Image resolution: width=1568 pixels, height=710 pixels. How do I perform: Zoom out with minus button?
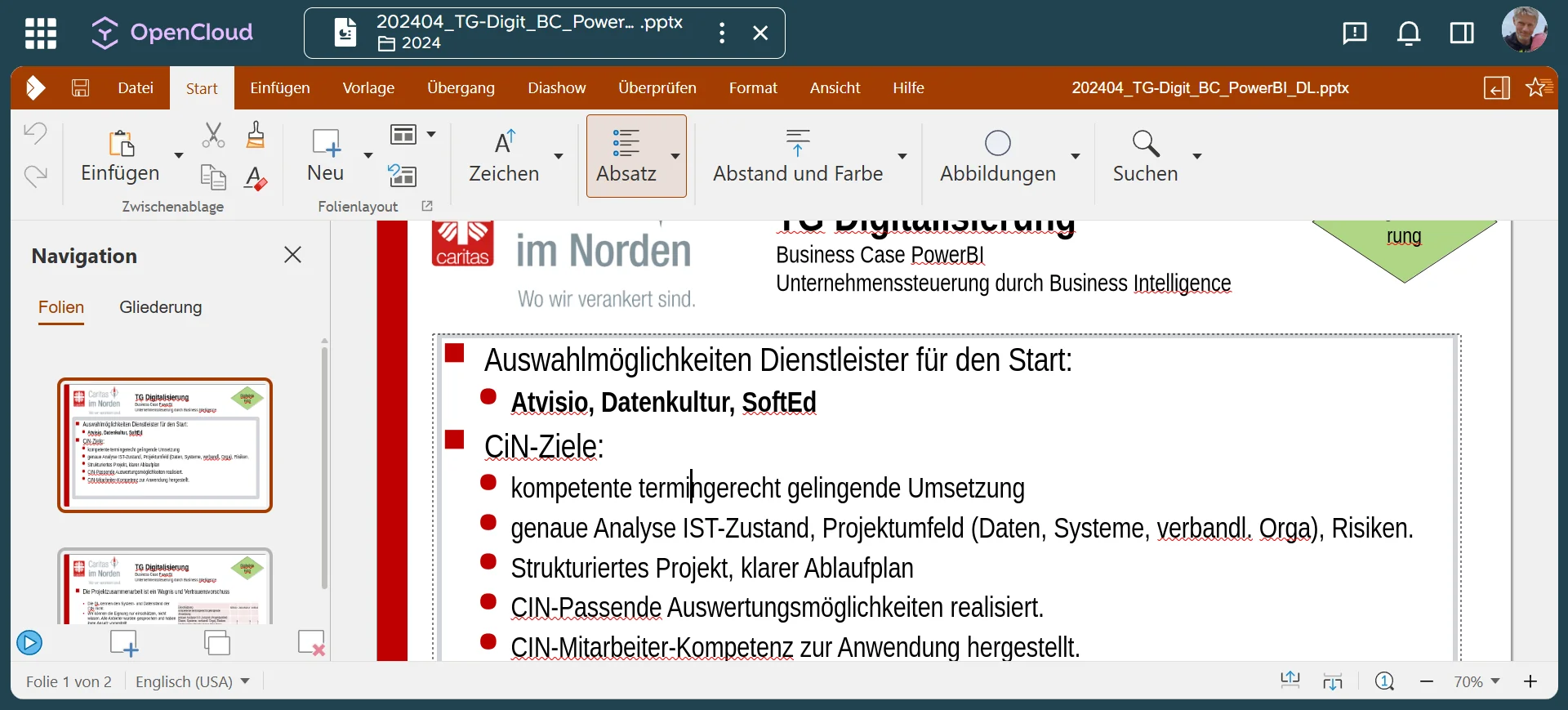[1427, 681]
